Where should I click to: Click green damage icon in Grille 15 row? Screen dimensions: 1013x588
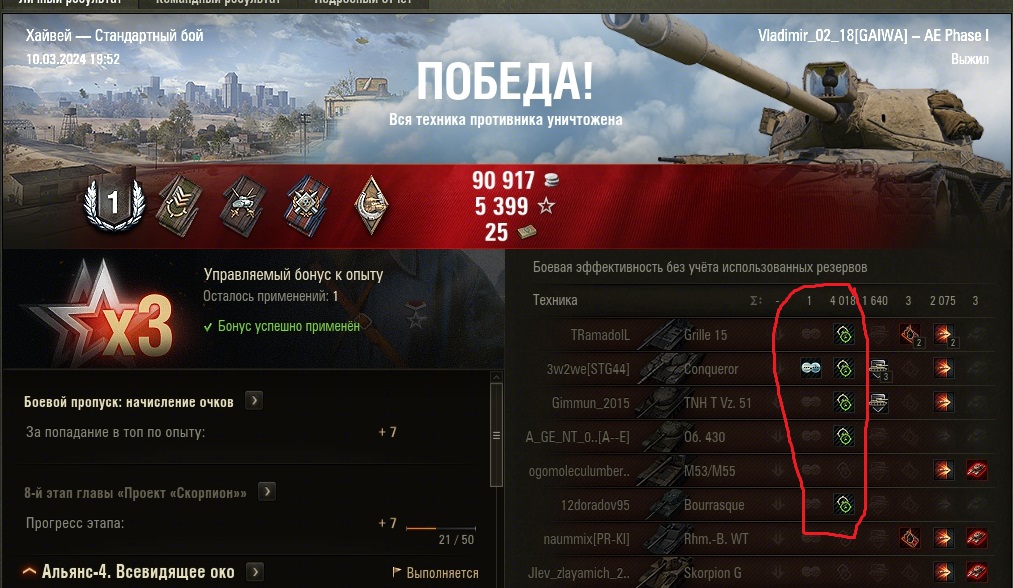tap(844, 334)
